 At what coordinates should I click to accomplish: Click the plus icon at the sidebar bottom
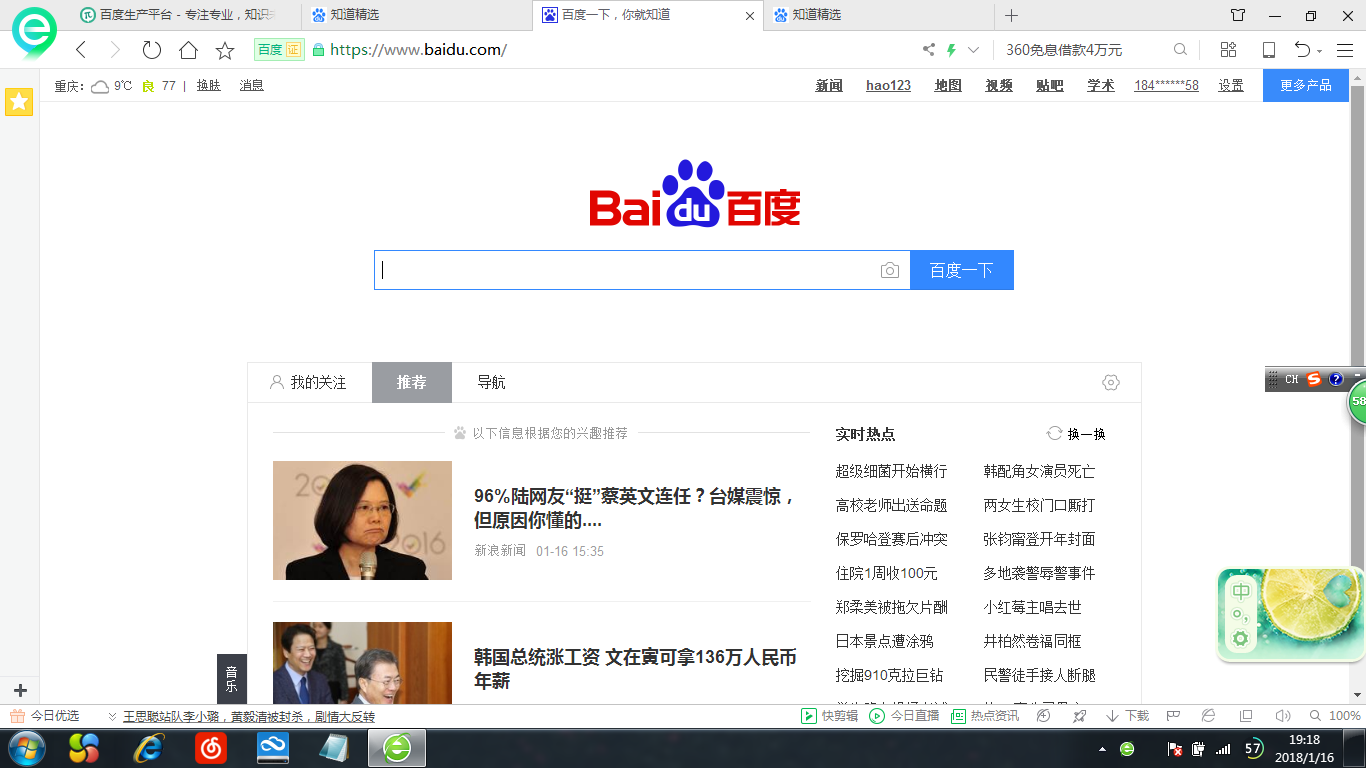tap(20, 690)
